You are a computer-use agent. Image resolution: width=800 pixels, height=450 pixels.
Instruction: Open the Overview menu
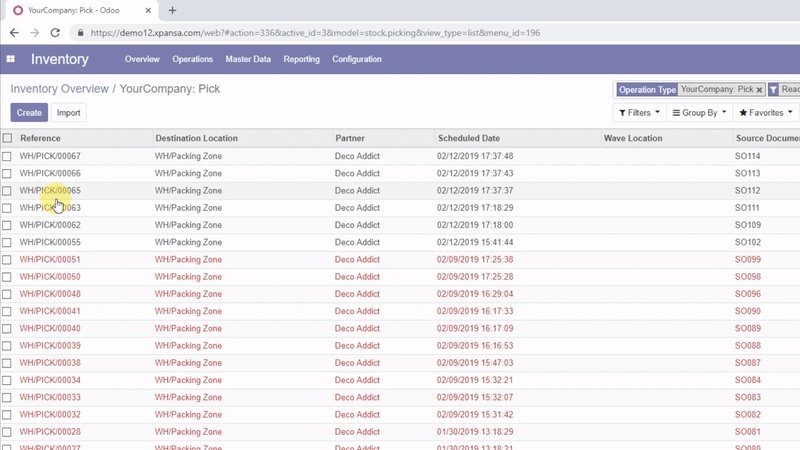142,59
